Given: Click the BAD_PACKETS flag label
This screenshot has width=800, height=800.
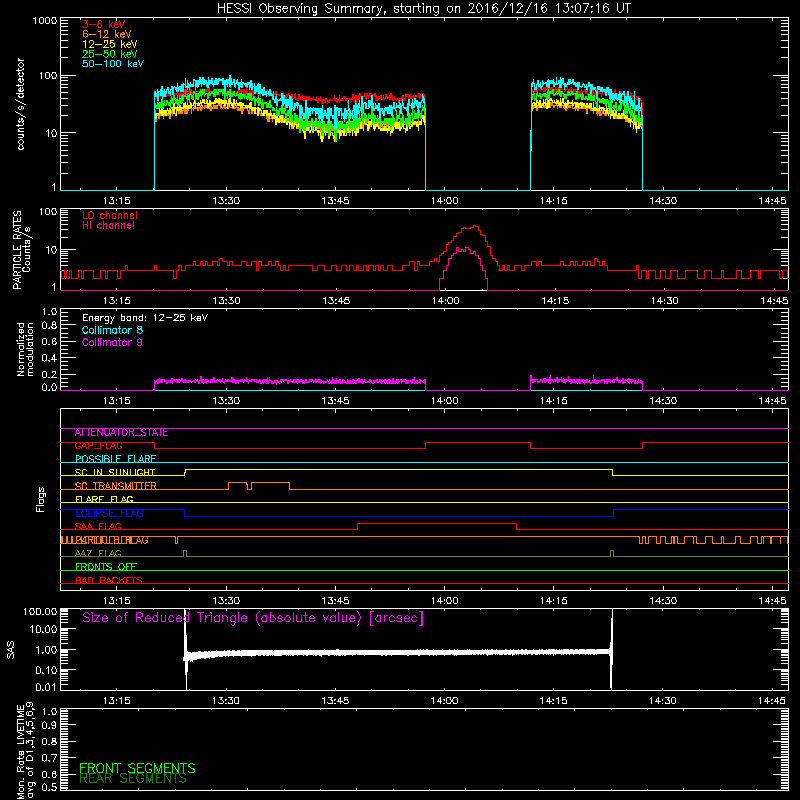Looking at the screenshot, I should click(109, 581).
